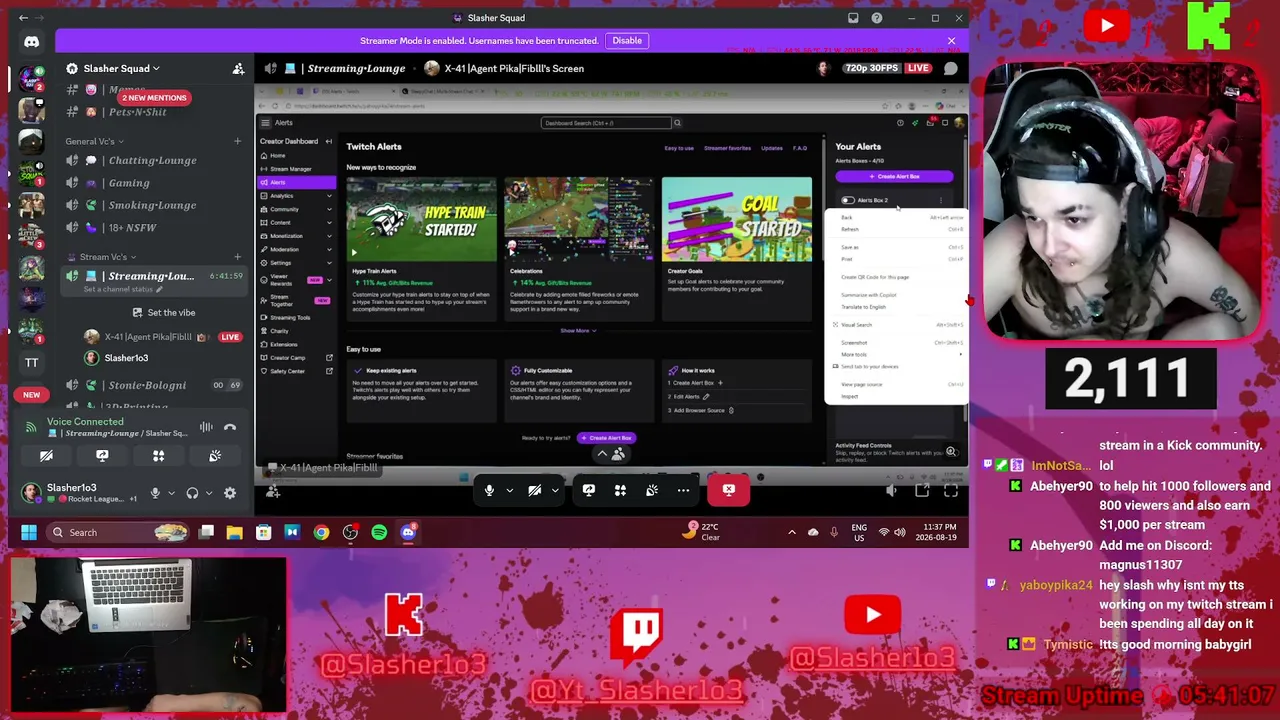Click the Windows taskbar Search box
Image resolution: width=1280 pixels, height=720 pixels.
point(118,532)
